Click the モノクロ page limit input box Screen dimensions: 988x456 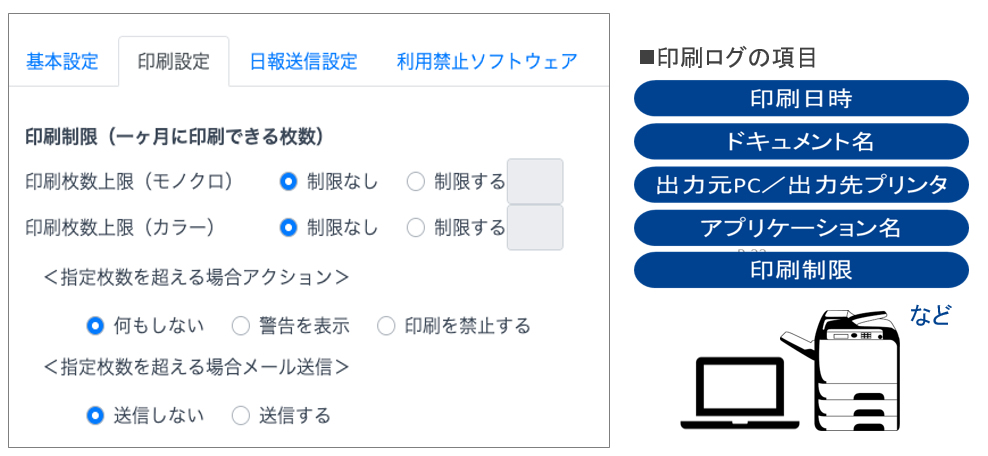pos(535,181)
